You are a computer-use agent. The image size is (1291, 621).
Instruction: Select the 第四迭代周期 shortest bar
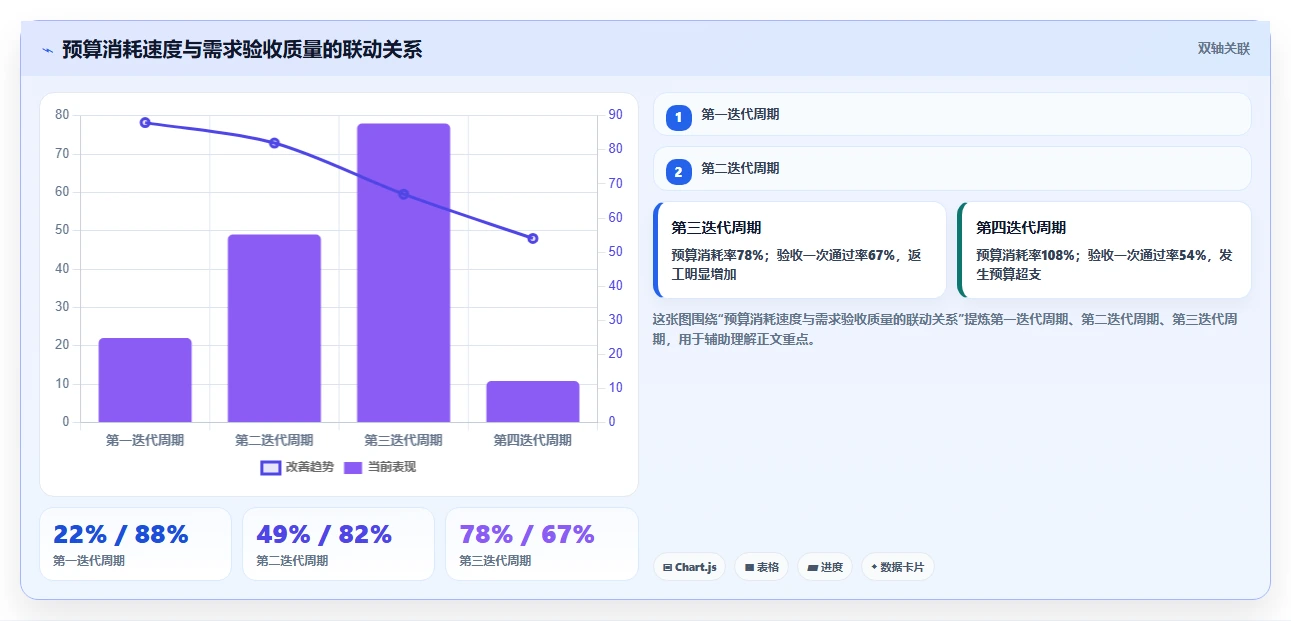click(x=533, y=401)
